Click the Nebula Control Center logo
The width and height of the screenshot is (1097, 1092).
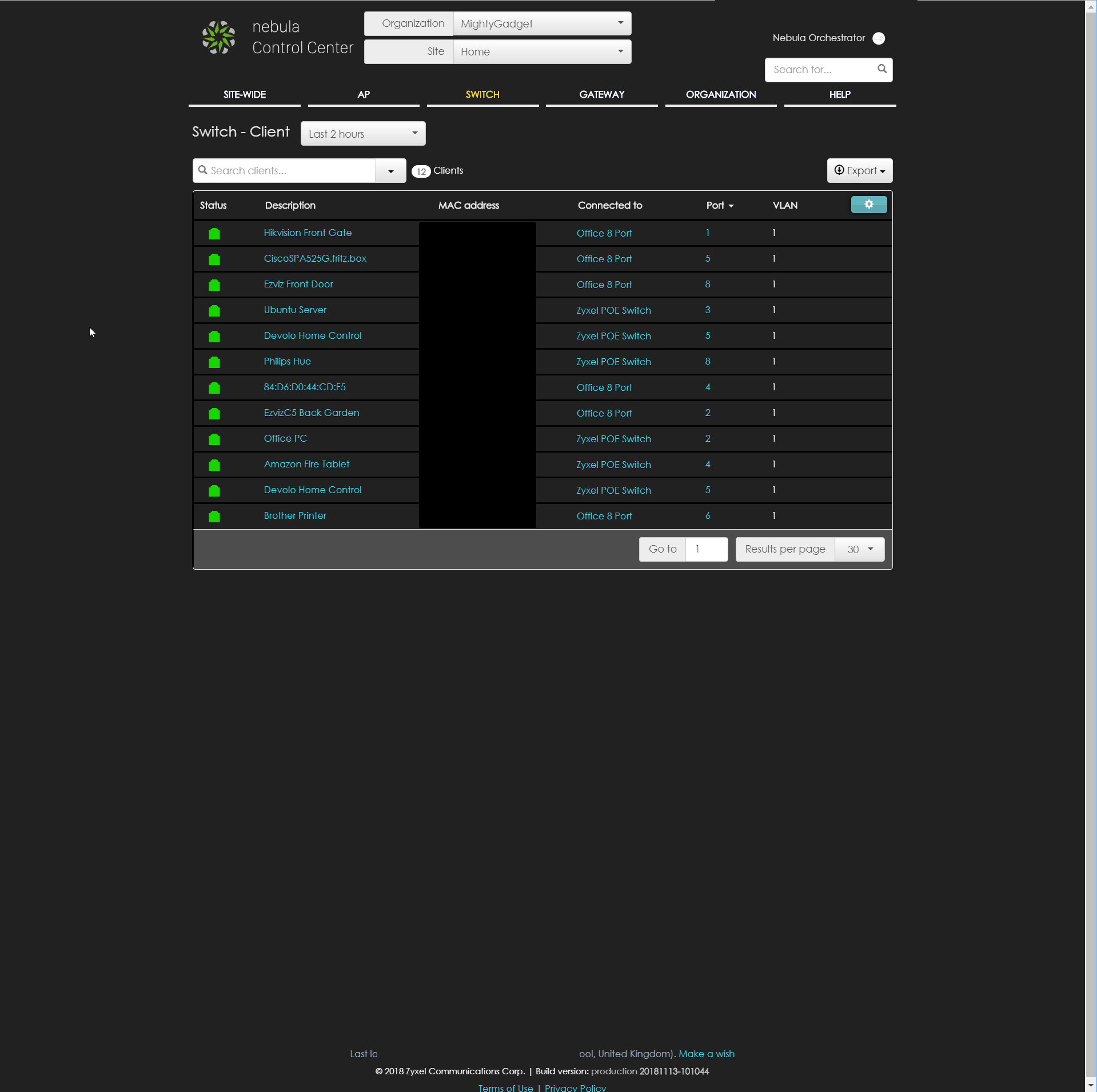(x=218, y=38)
